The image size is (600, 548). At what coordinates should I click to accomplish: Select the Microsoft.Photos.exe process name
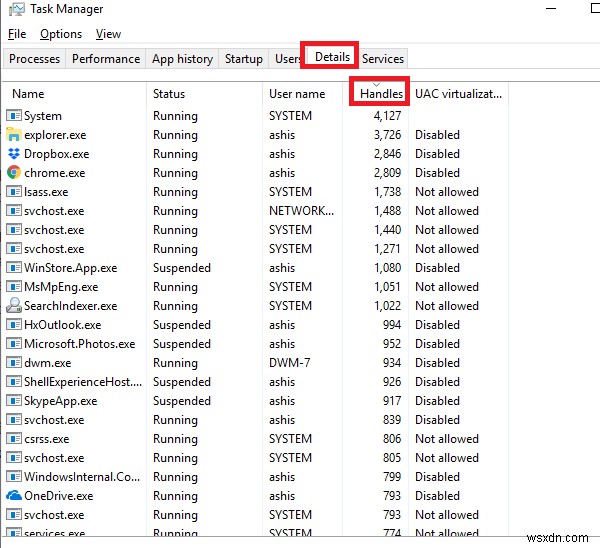[80, 344]
